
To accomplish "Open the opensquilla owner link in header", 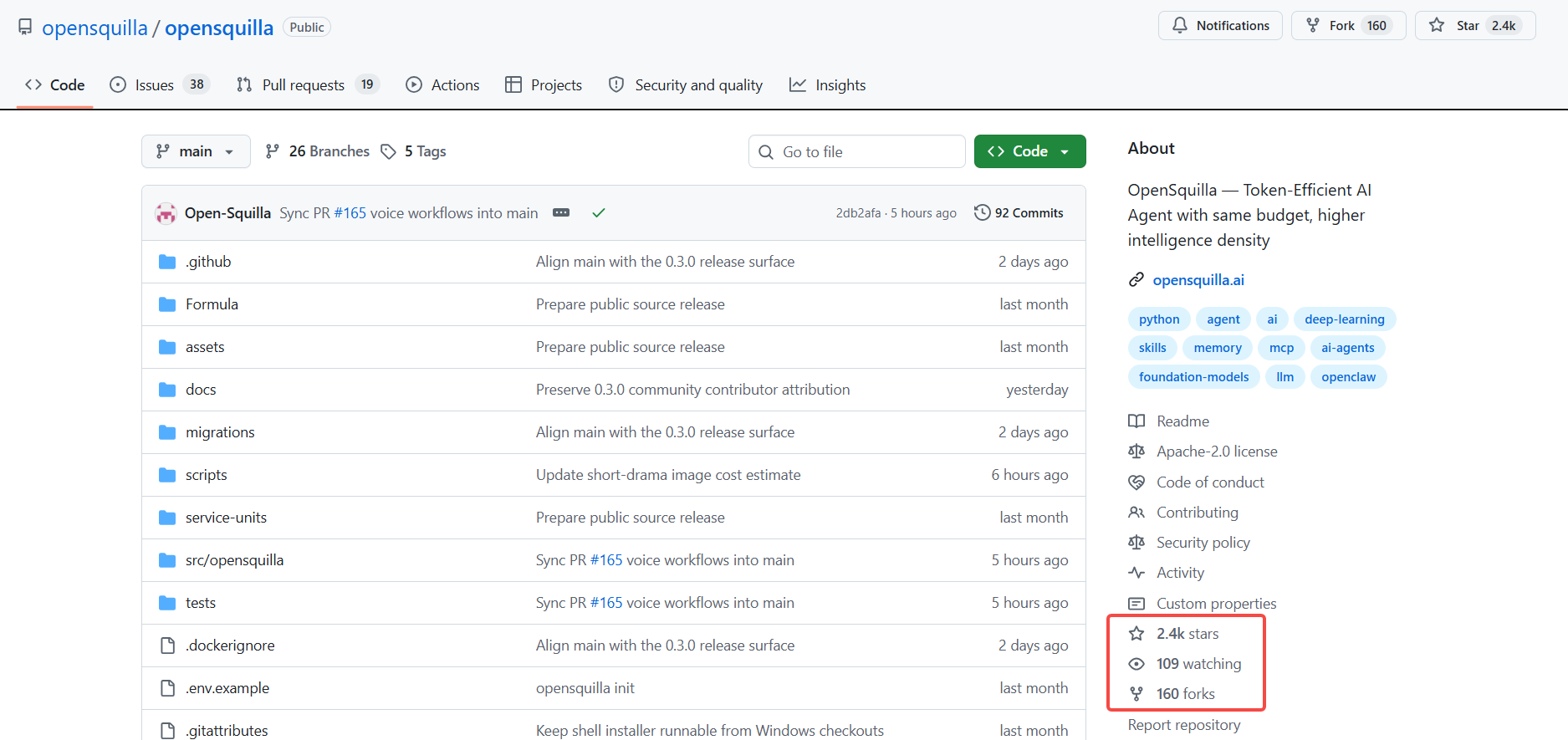I will coord(94,28).
